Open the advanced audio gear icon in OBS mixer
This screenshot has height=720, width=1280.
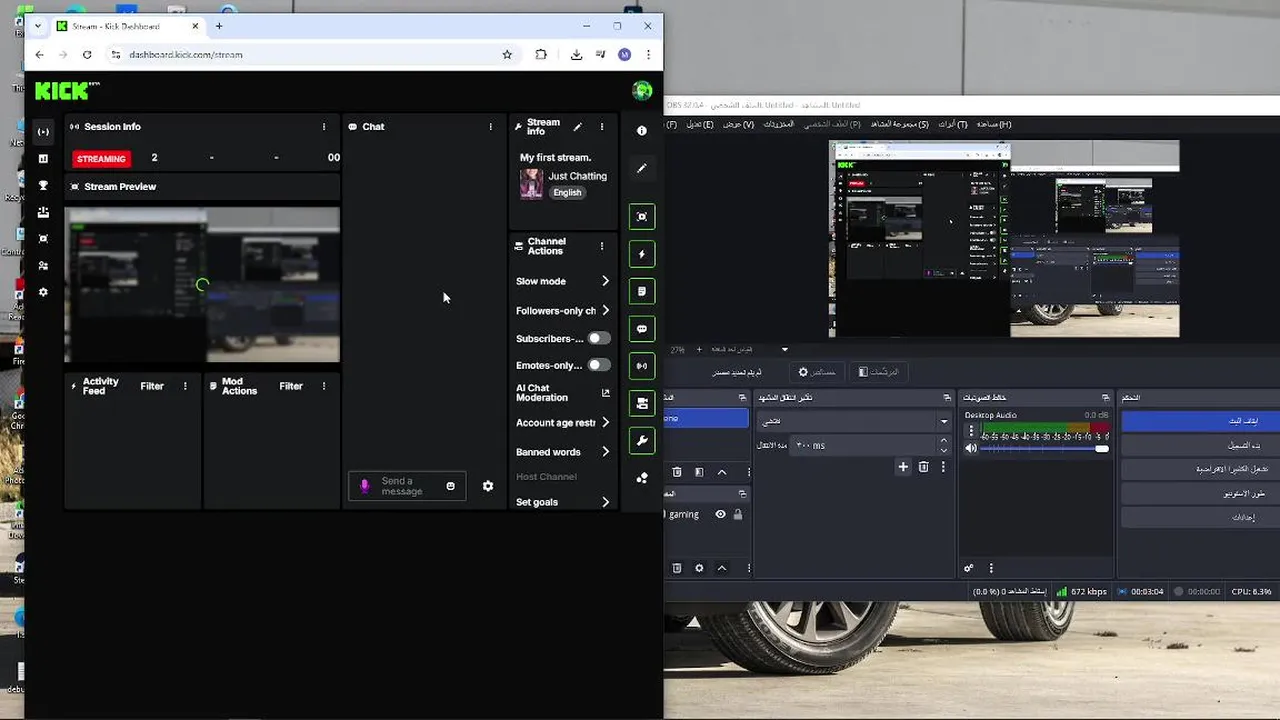tap(968, 568)
